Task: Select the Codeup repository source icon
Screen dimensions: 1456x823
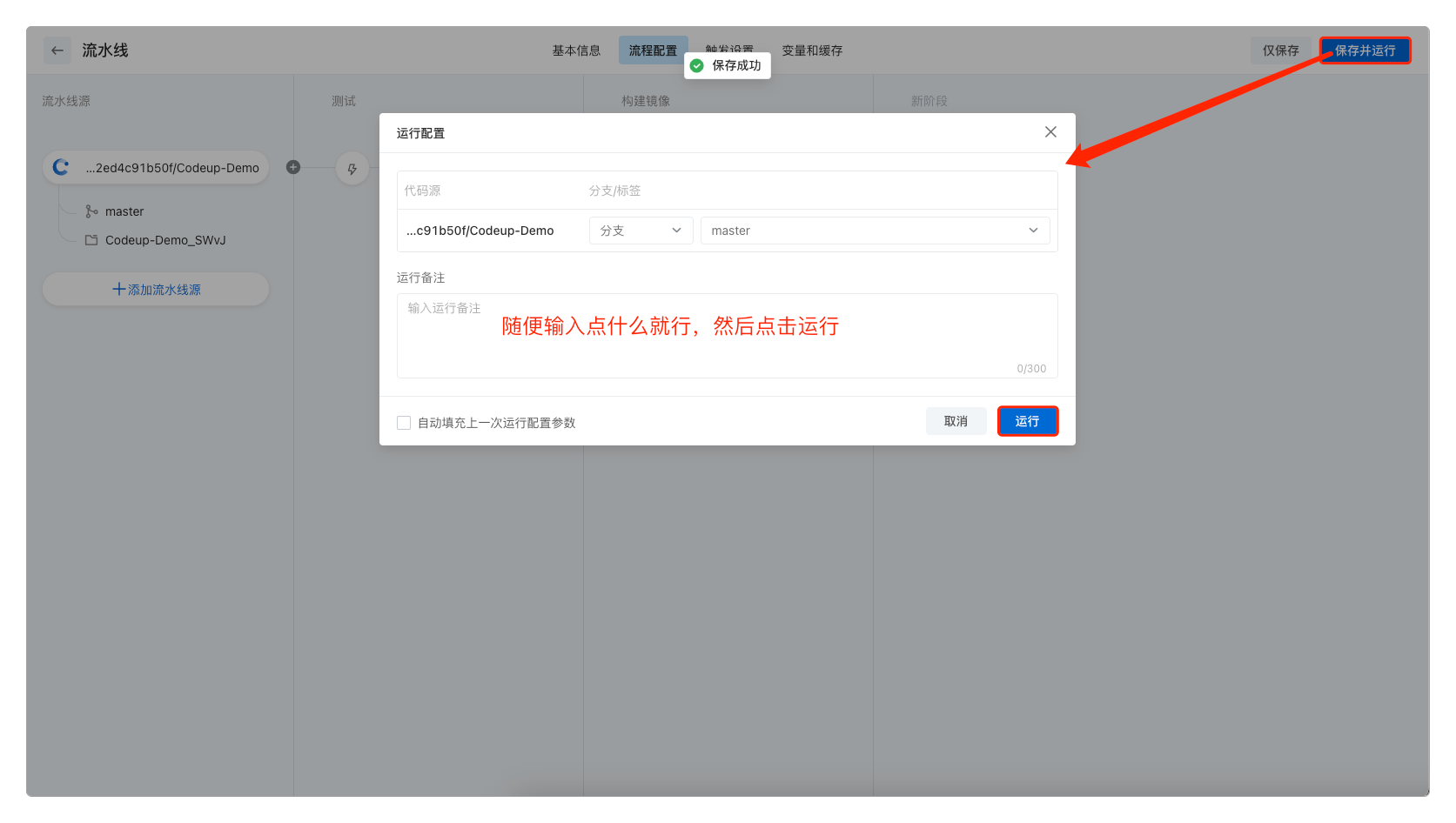Action: tap(61, 167)
